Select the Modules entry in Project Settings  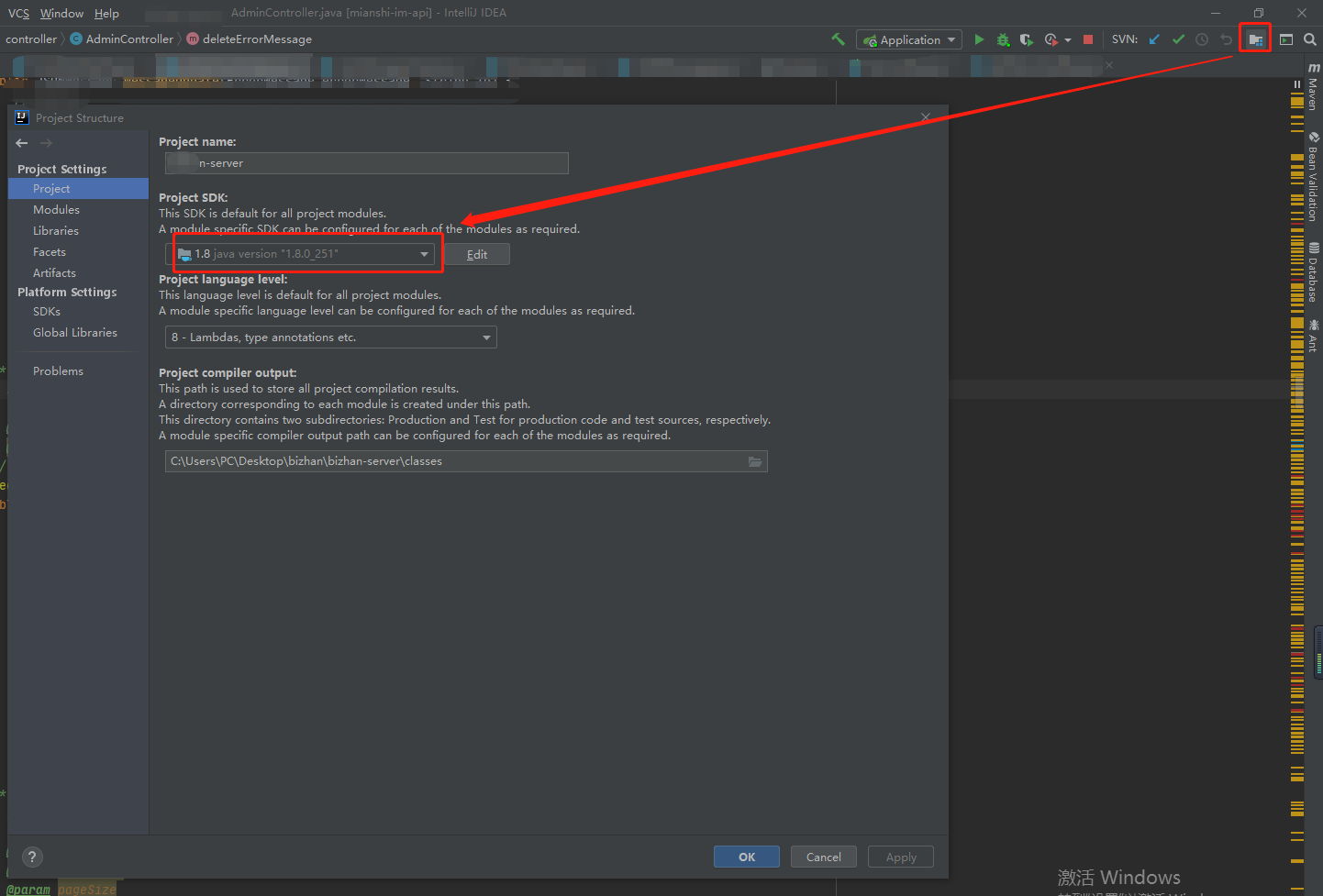[56, 209]
